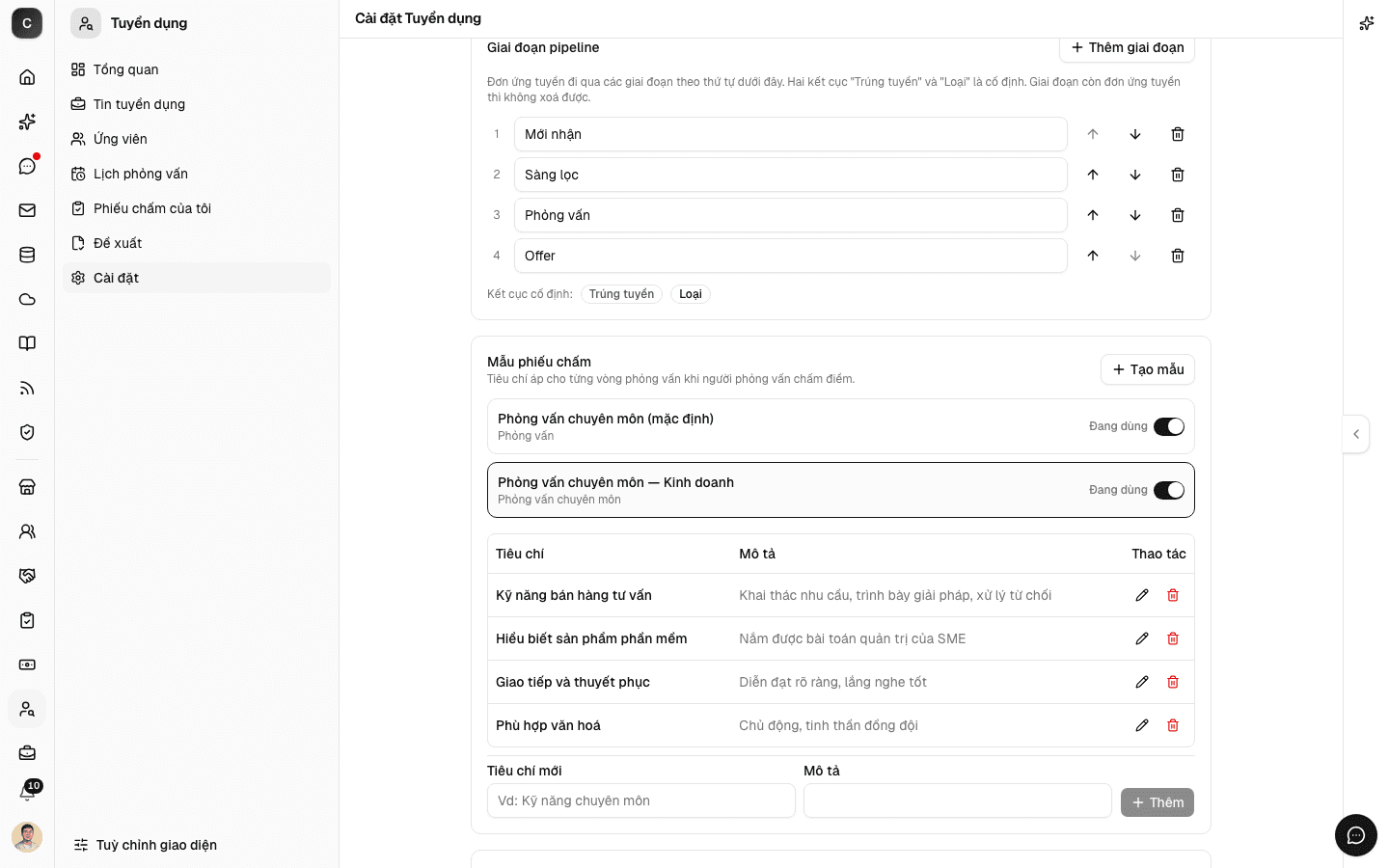
Task: Open Phiếu chấm của tôi menu item
Action: tap(197, 208)
